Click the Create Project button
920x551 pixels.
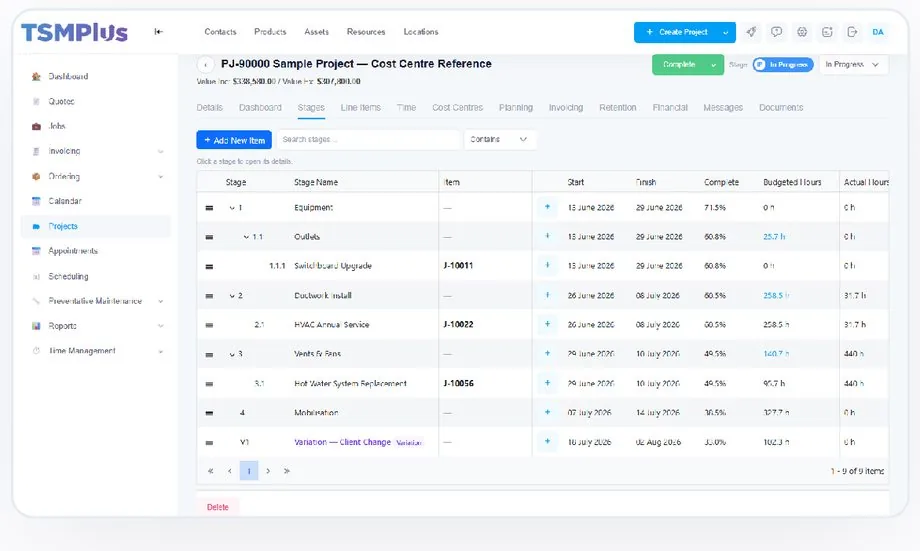677,32
